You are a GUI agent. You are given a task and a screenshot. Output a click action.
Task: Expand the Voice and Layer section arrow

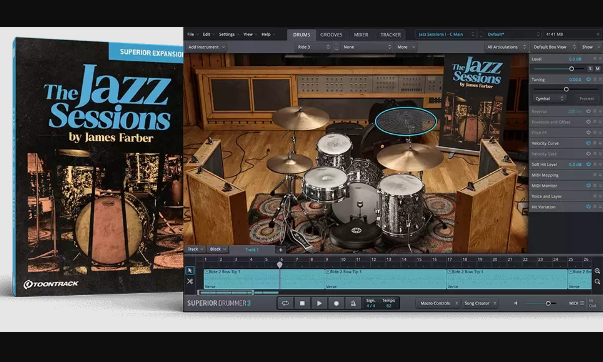point(600,196)
